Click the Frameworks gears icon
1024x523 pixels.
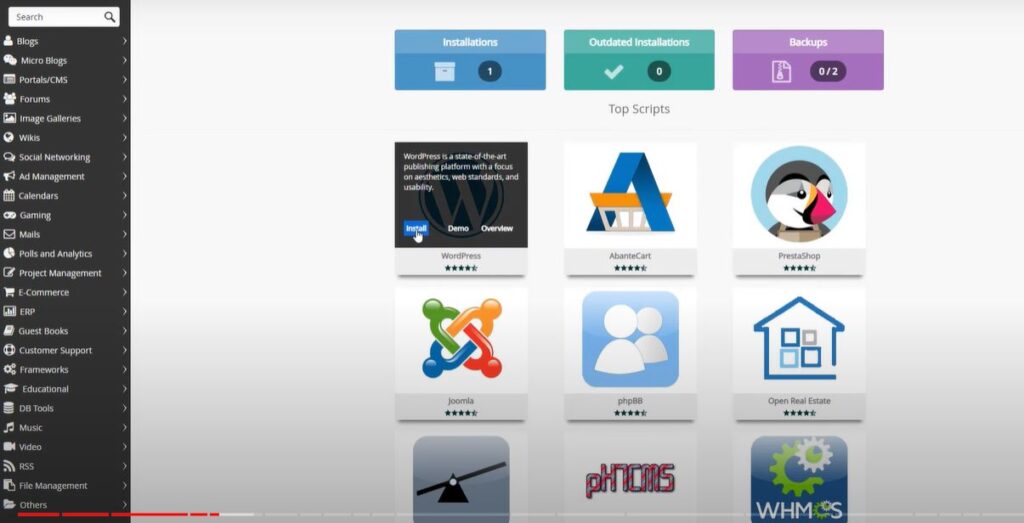tap(9, 369)
